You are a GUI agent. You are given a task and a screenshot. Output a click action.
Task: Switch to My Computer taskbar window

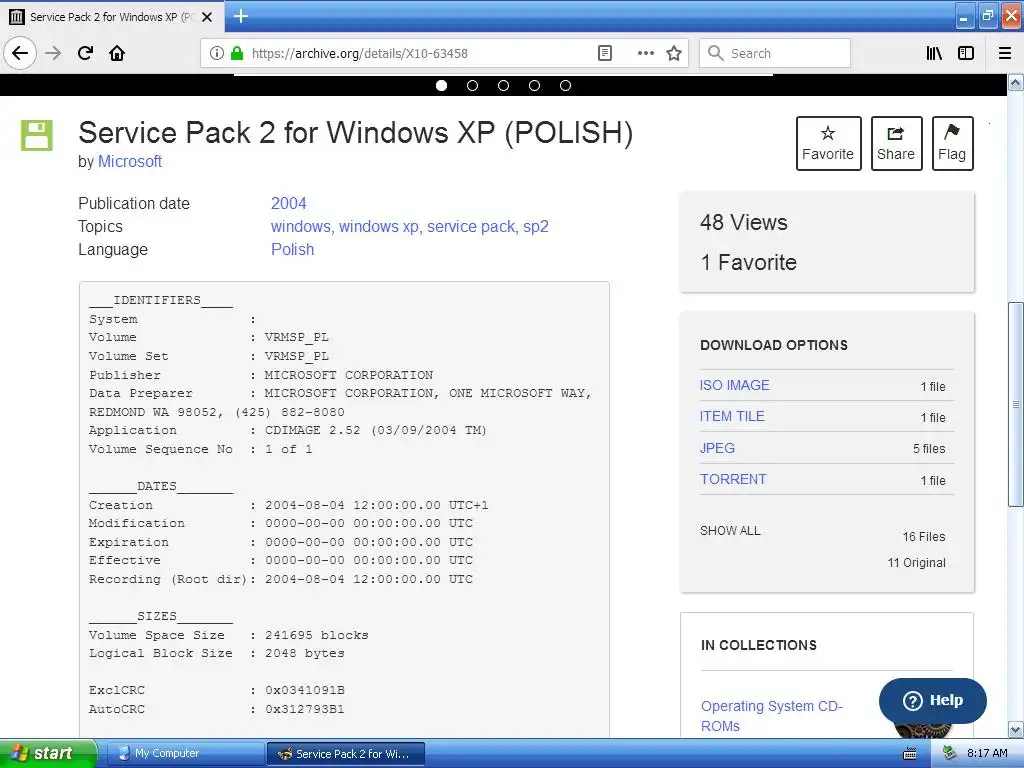(x=185, y=754)
